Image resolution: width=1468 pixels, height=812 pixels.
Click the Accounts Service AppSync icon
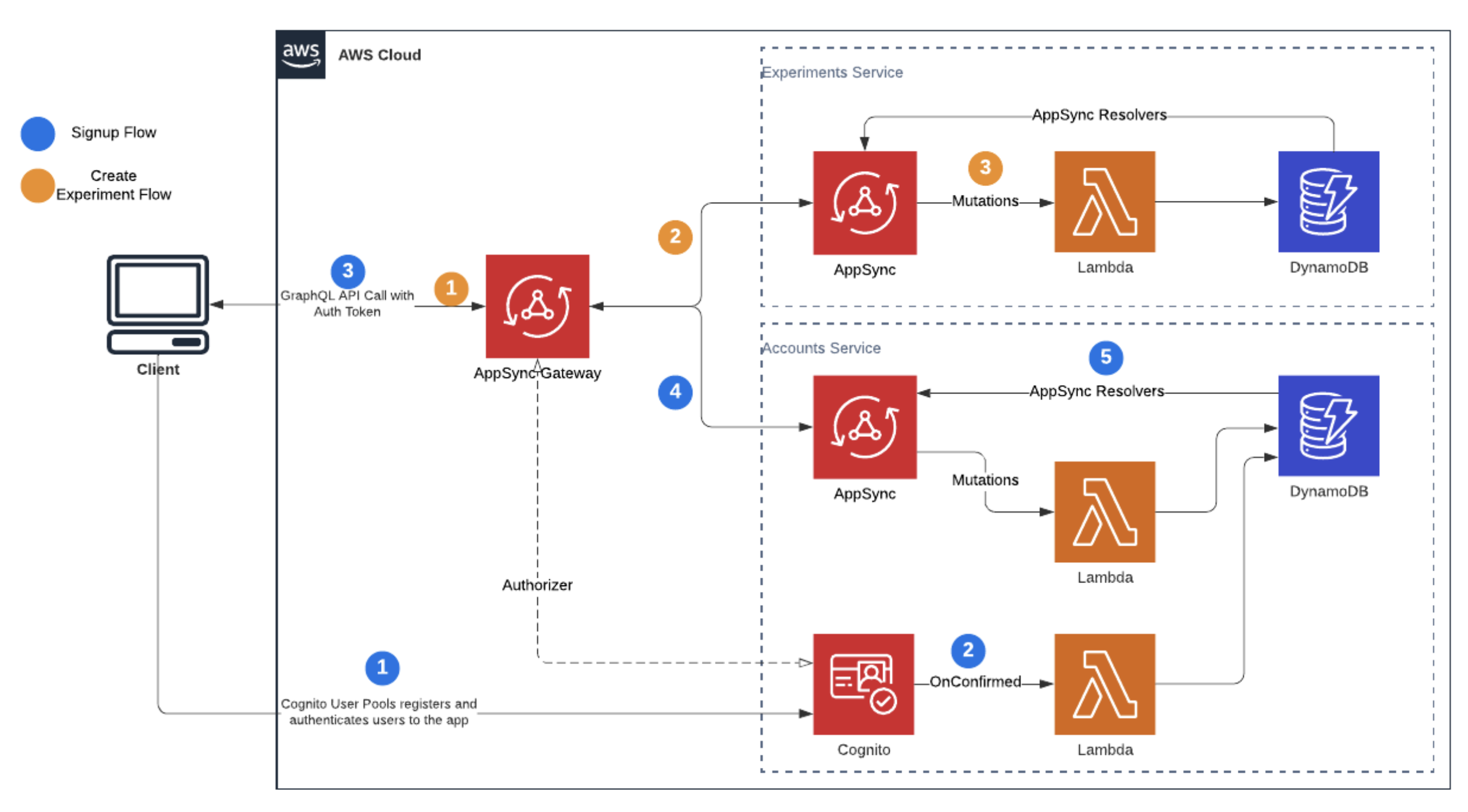click(865, 427)
